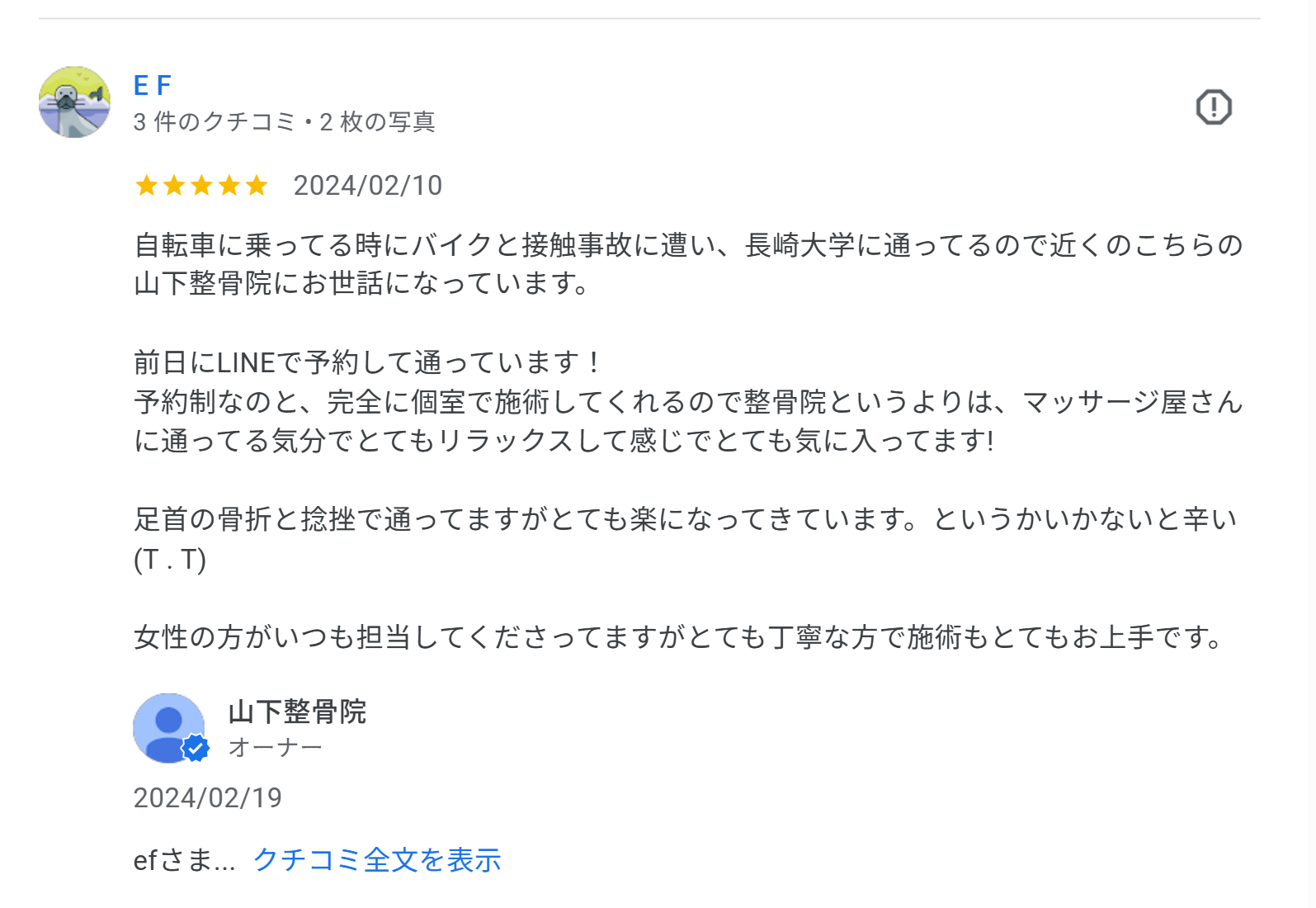Click the review date 2024/02/10

pyautogui.click(x=368, y=186)
